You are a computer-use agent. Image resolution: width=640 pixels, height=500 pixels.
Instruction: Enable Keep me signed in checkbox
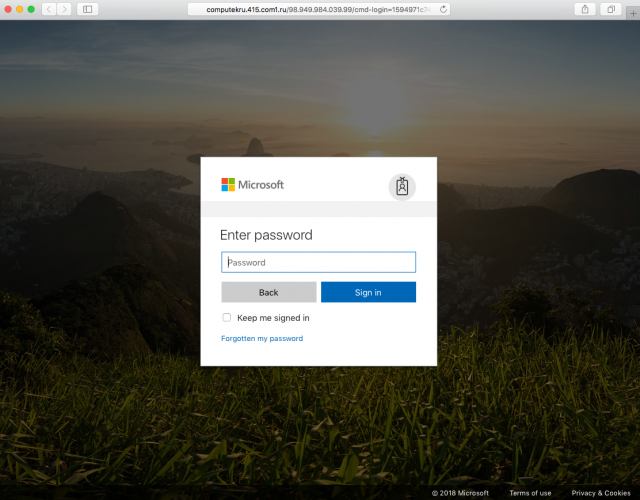point(227,318)
